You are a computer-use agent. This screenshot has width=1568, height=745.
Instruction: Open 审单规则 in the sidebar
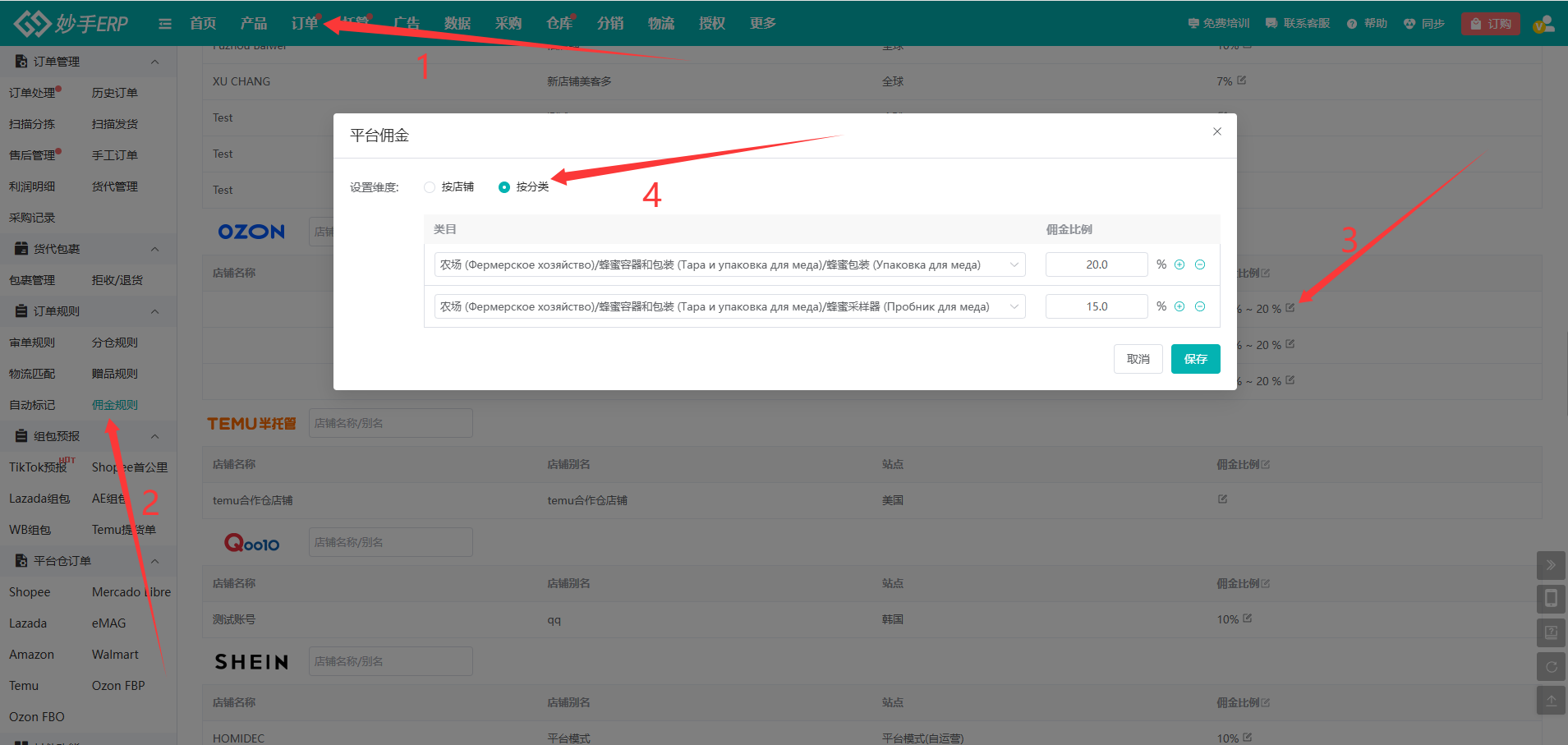pyautogui.click(x=32, y=343)
